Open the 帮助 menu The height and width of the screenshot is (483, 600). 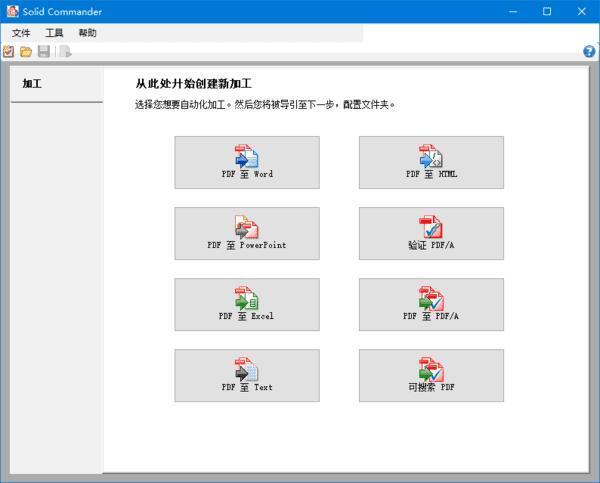coord(88,33)
